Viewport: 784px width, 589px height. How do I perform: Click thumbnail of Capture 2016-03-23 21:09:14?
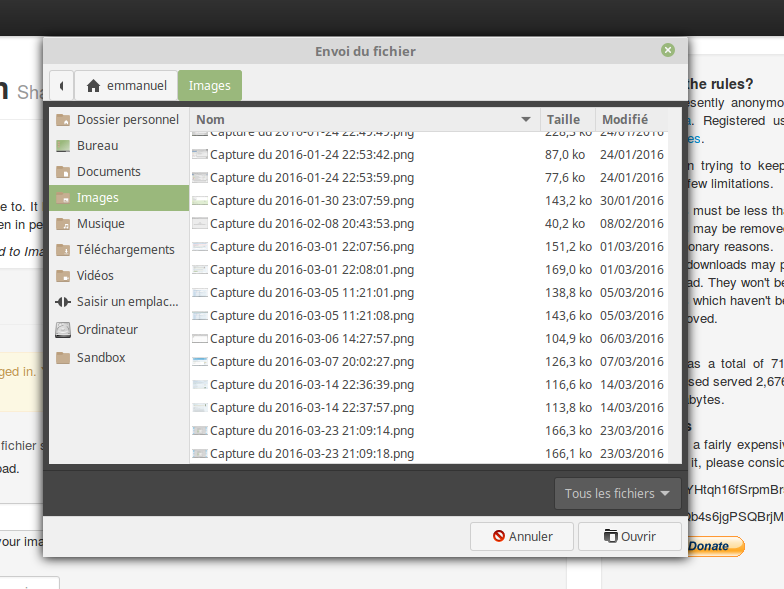[x=200, y=430]
